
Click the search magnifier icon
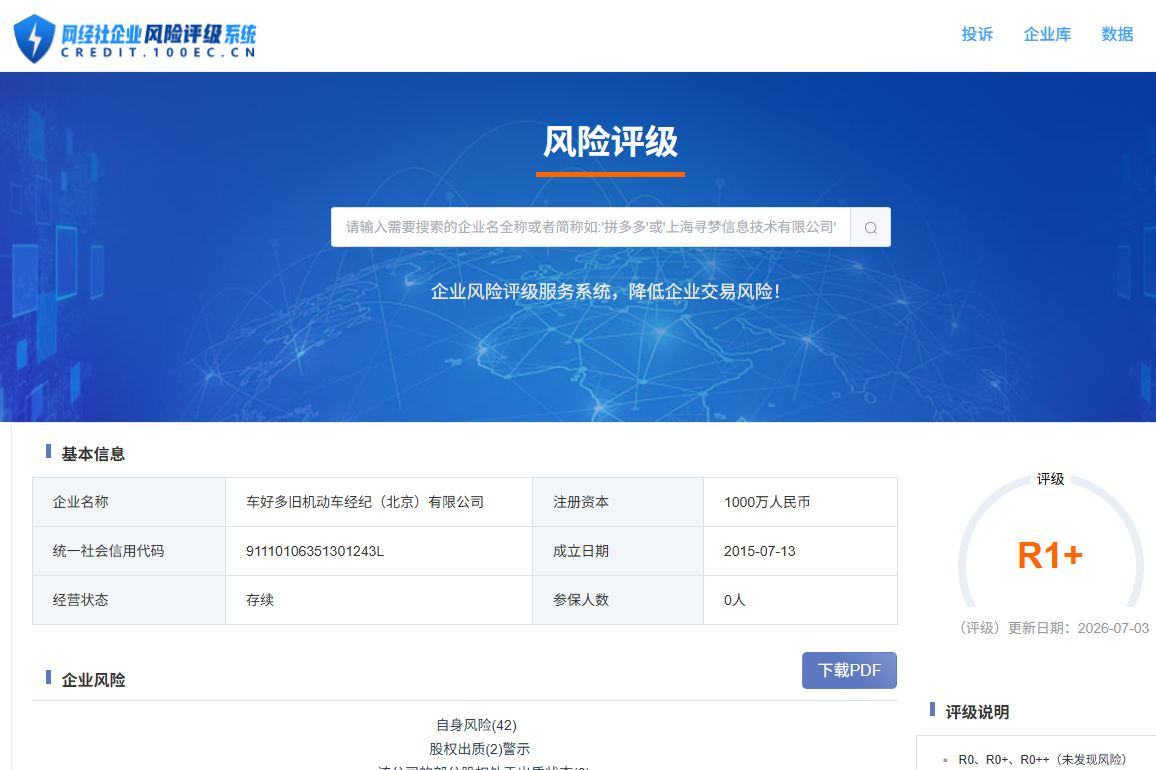[871, 227]
